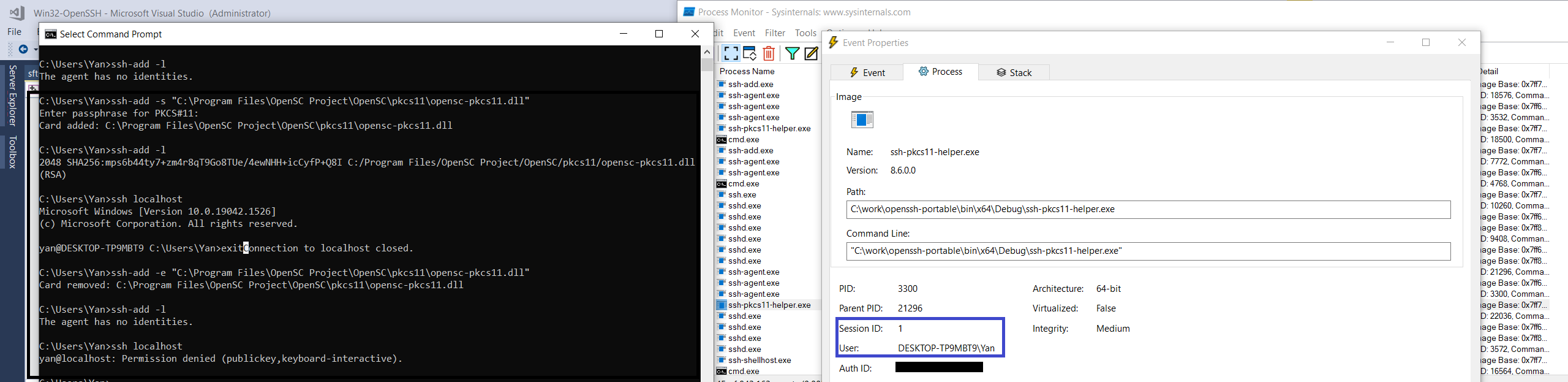Open the Tools menu in Process Monitor
The image size is (1568, 382).
click(805, 33)
